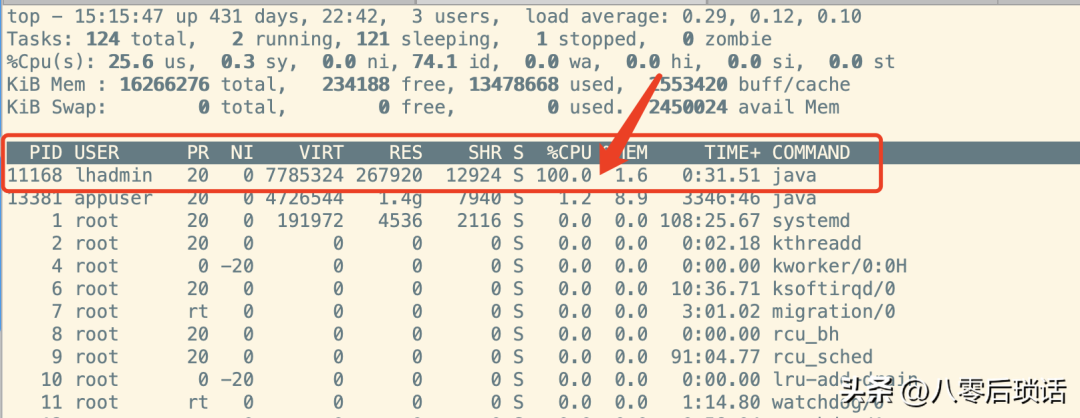1080x418 pixels.
Task: Click the 'ksoftirqd/0' command
Action: tap(833, 289)
